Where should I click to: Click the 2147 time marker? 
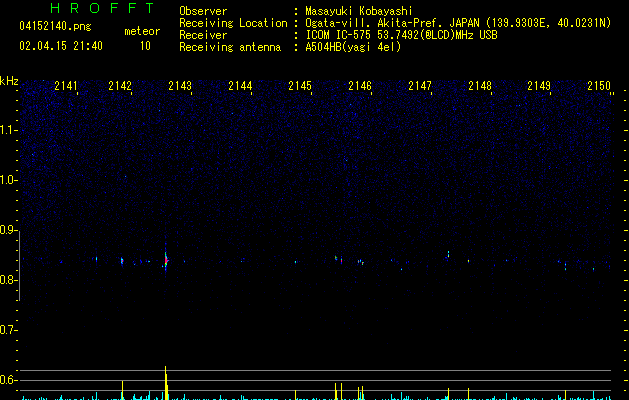(x=420, y=86)
